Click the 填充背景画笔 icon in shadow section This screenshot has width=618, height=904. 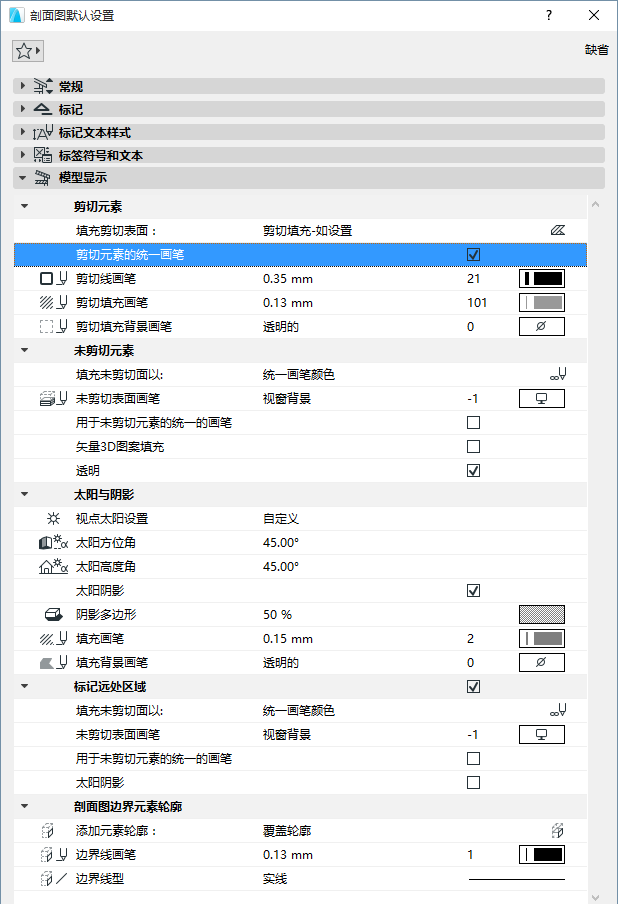pyautogui.click(x=54, y=663)
